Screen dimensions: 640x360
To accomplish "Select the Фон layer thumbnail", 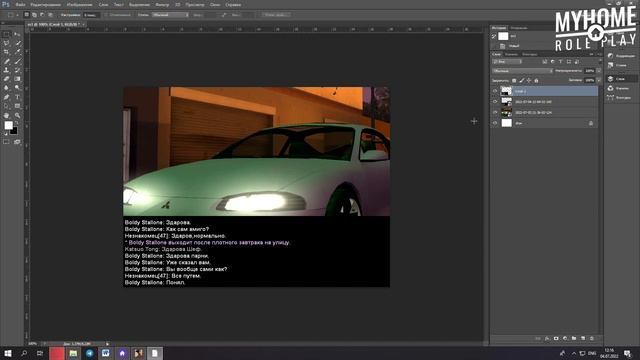I will click(x=507, y=123).
